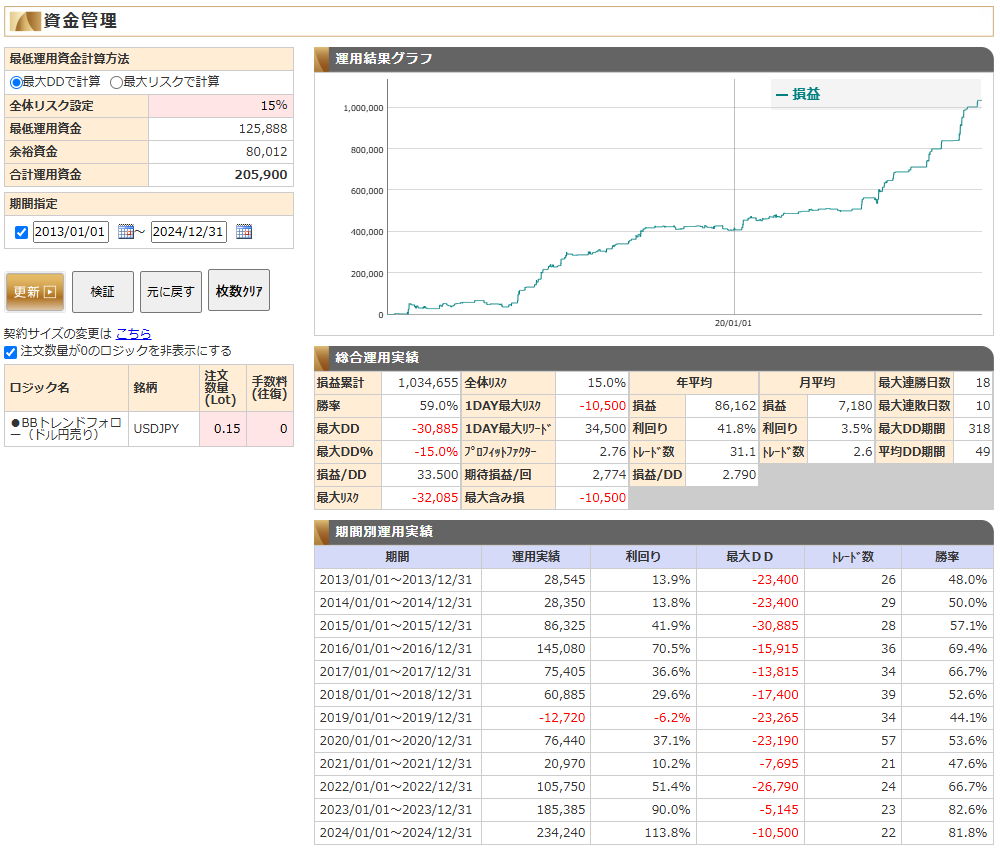
Task: Click 年平均 損益 value 86,162
Action: [x=735, y=406]
